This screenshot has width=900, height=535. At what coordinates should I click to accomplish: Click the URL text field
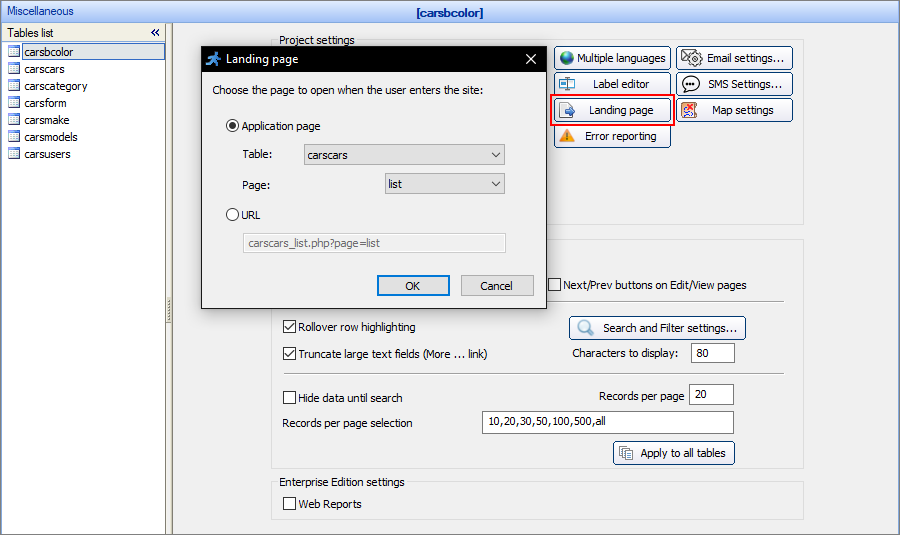coord(374,243)
